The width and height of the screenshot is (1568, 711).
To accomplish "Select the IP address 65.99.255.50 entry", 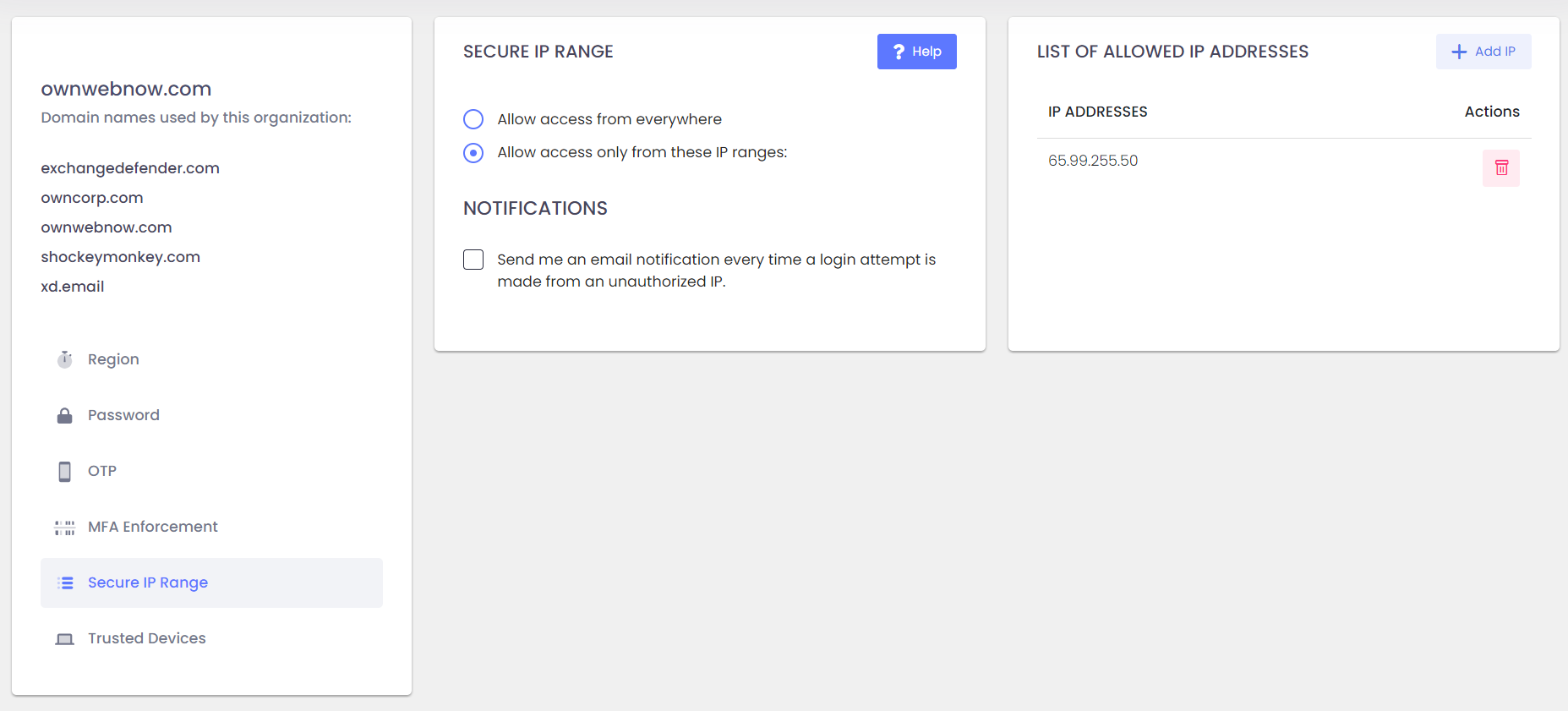I will (x=1093, y=160).
